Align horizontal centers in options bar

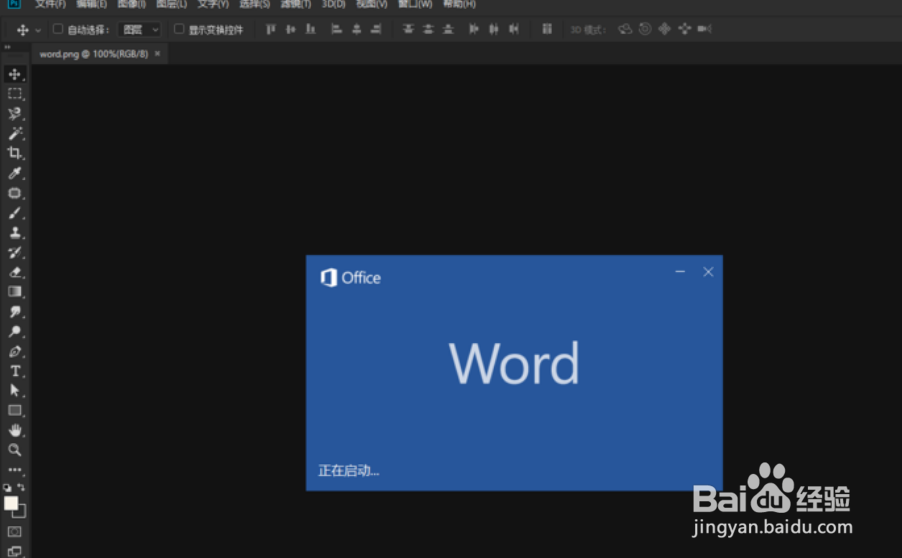tap(357, 29)
